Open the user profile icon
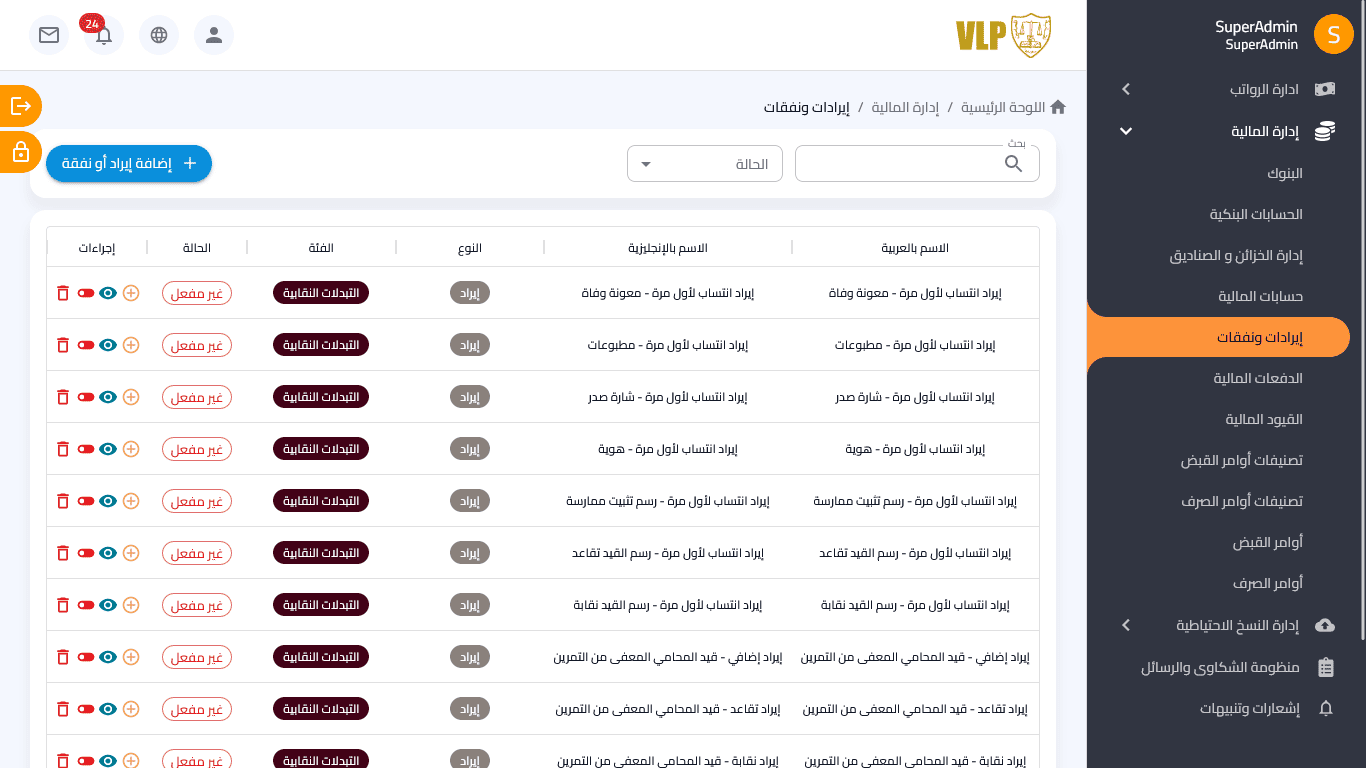The image size is (1366, 768). [213, 35]
